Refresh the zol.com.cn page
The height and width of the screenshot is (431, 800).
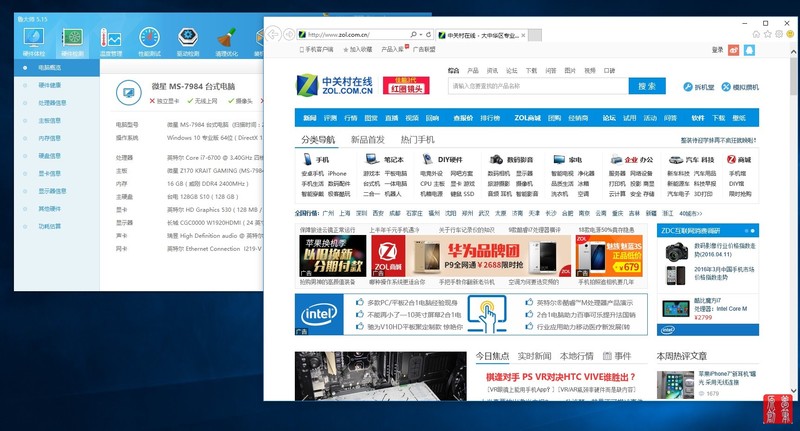[x=429, y=35]
